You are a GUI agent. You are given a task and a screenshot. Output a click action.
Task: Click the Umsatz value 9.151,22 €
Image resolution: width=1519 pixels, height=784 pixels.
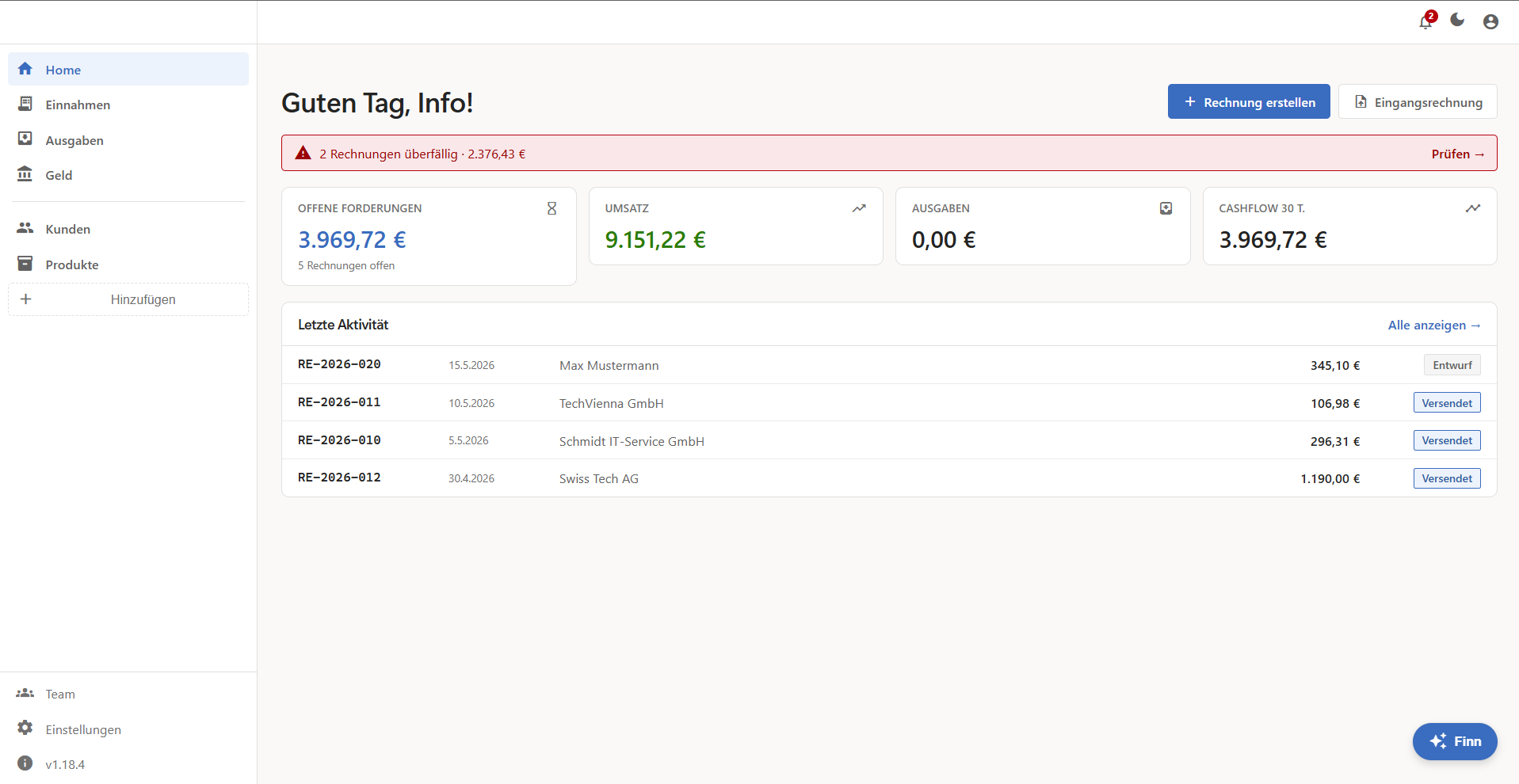[x=655, y=239]
